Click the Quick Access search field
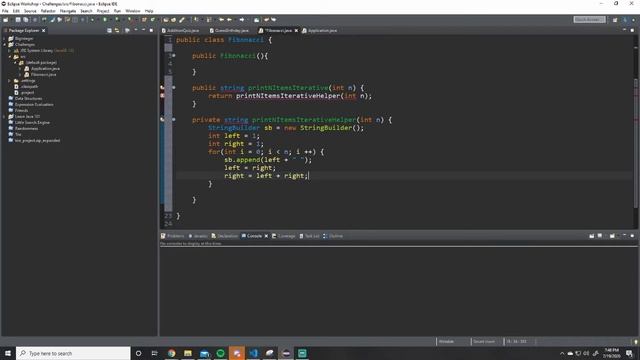This screenshot has width=640, height=360. coord(589,20)
